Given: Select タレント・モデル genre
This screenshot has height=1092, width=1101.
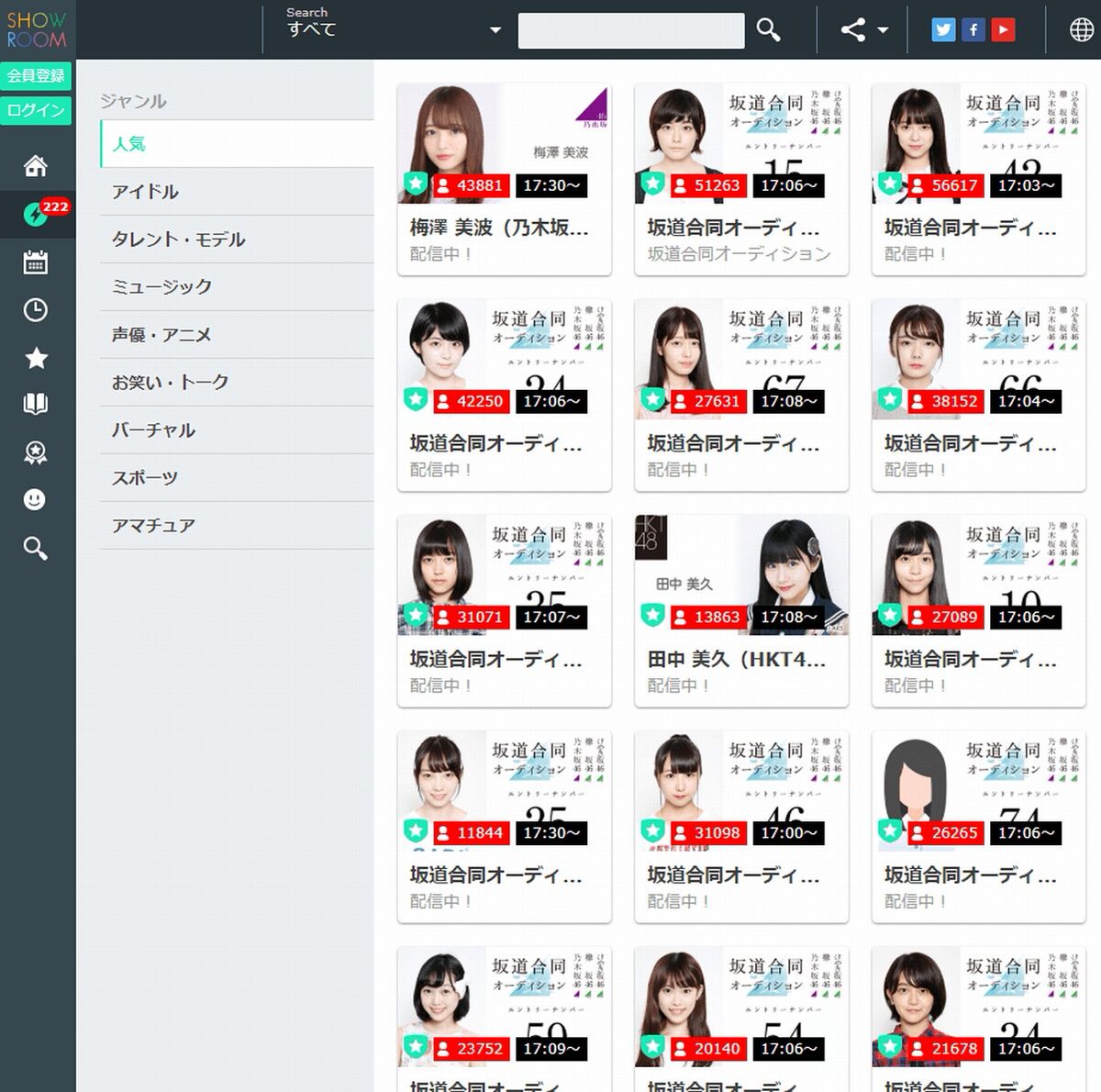Looking at the screenshot, I should [x=237, y=240].
